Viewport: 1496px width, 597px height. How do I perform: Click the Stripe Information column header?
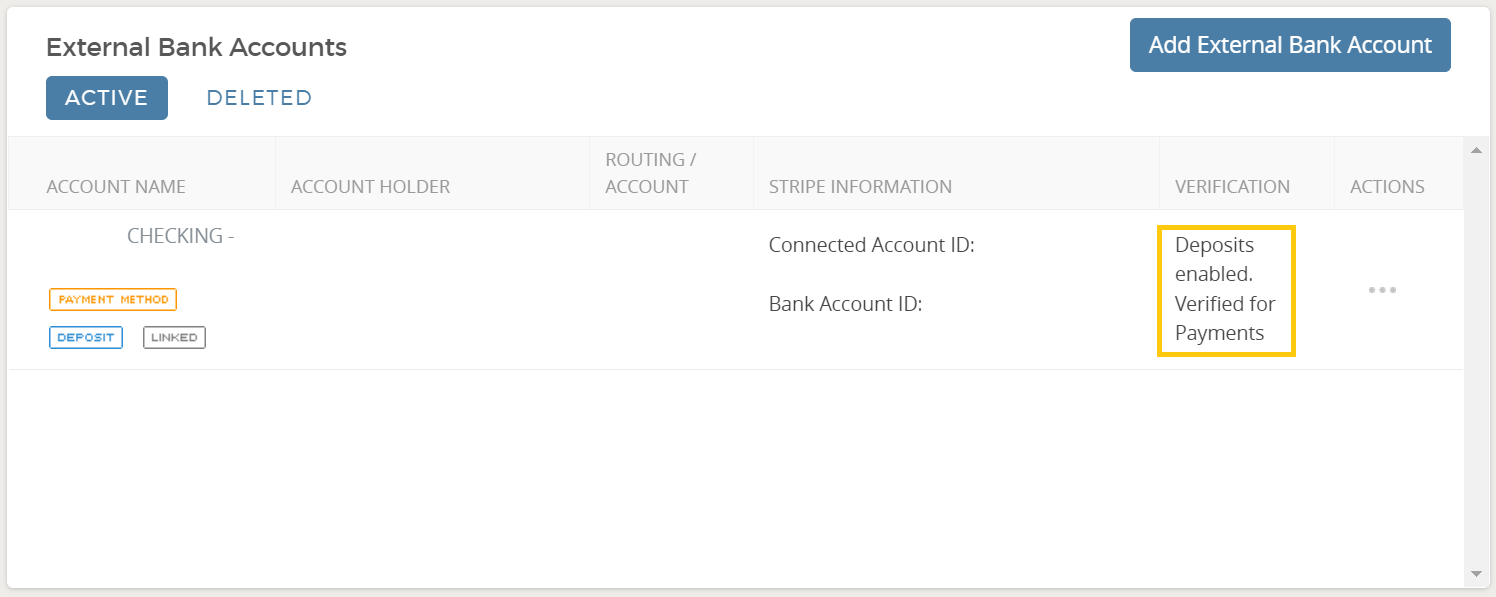pyautogui.click(x=860, y=187)
